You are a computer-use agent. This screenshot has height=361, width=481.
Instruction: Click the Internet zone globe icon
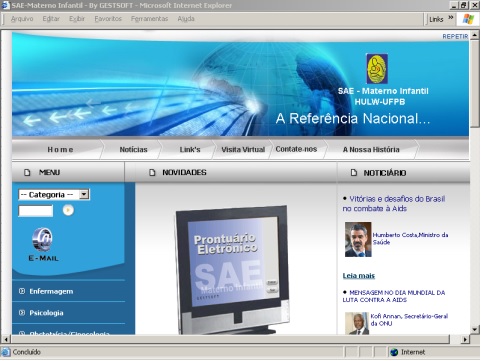[x=394, y=352]
